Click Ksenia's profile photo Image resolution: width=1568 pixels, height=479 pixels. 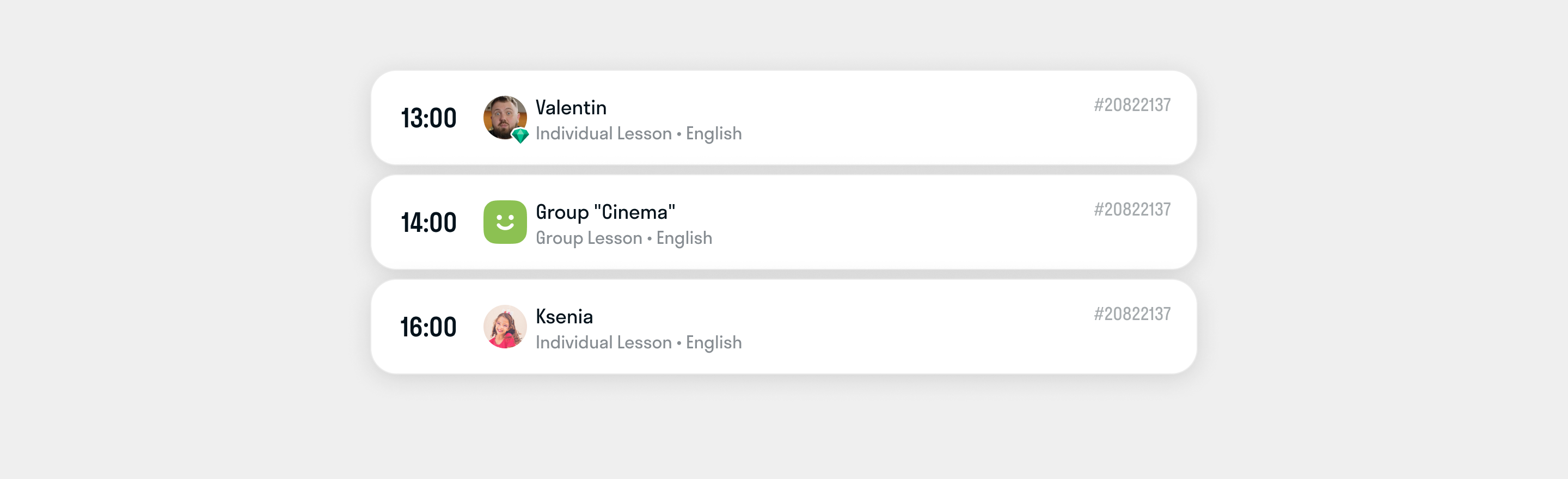tap(505, 327)
